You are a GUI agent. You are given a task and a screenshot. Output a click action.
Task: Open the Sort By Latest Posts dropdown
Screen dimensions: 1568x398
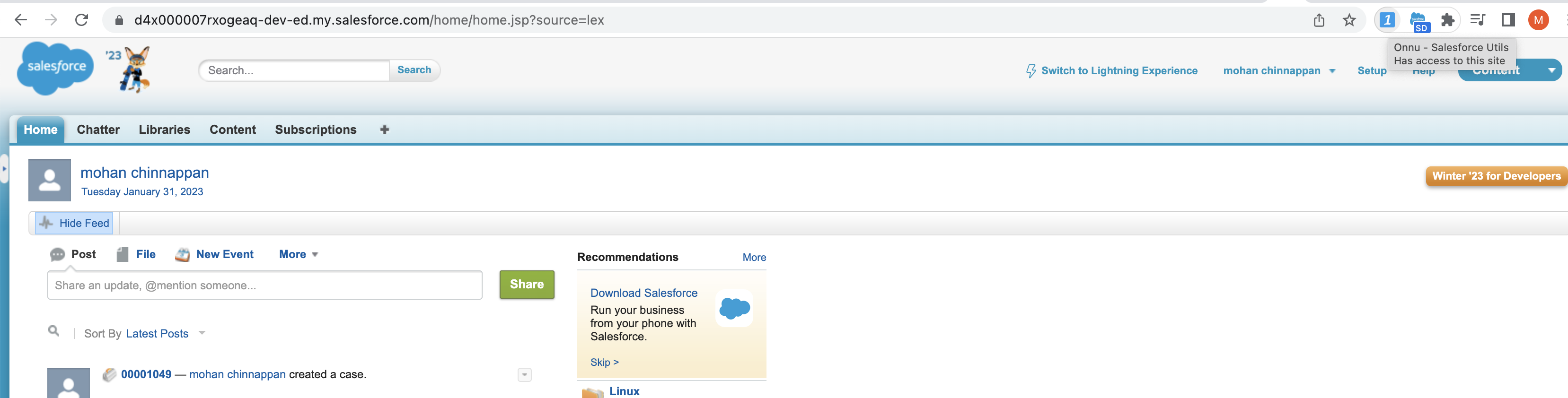(x=166, y=334)
